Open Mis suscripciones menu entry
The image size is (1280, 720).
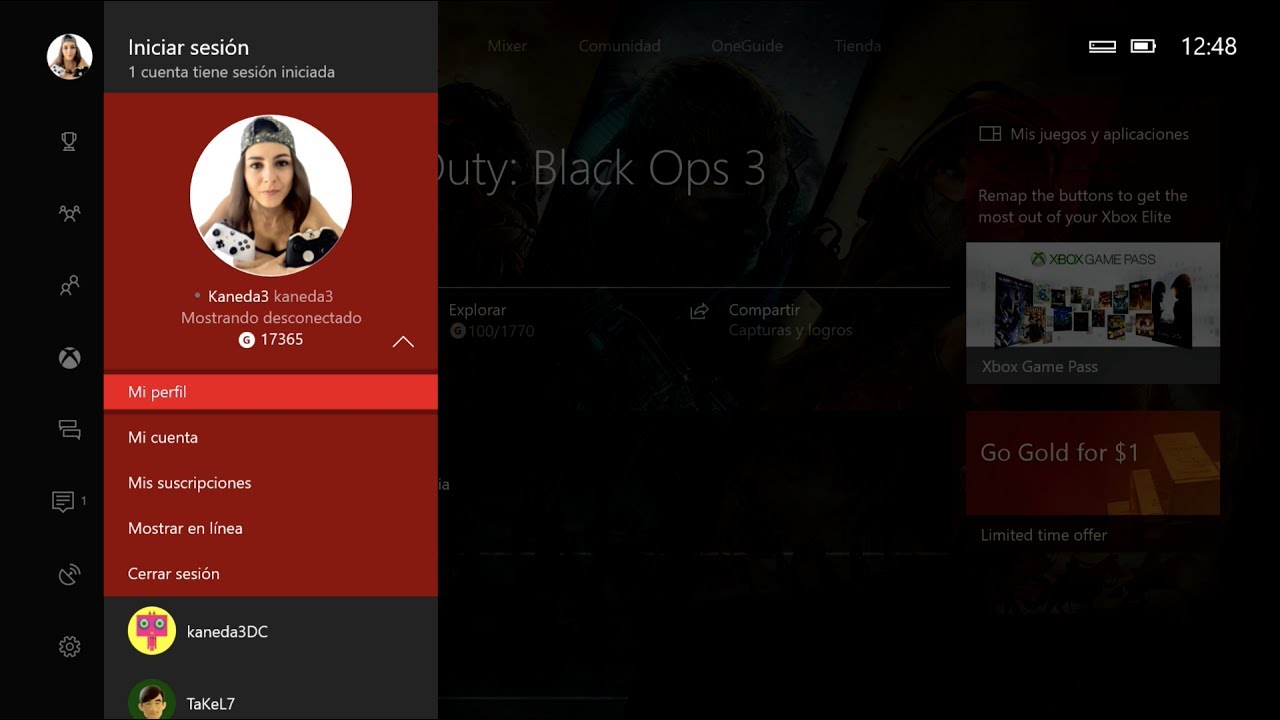coord(271,483)
